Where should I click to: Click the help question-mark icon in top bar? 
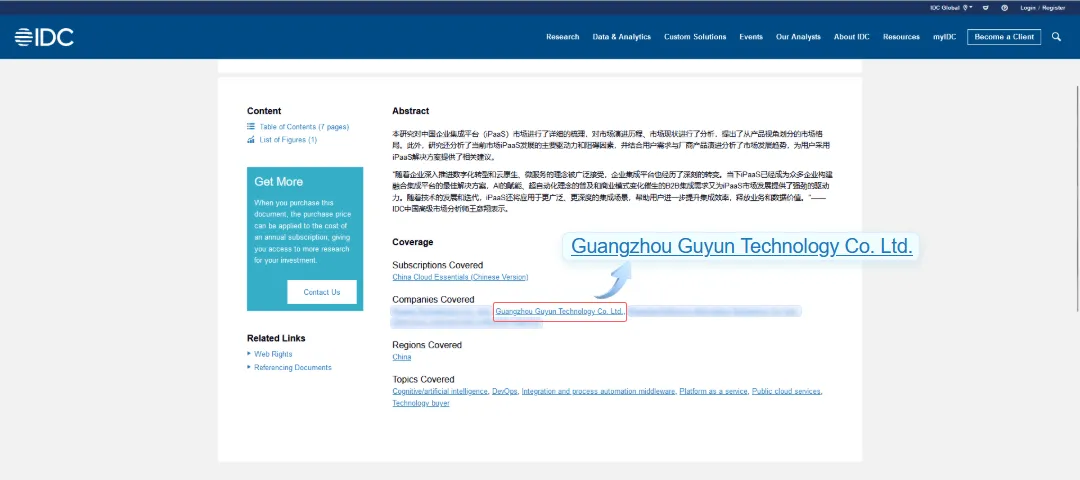(x=1005, y=8)
